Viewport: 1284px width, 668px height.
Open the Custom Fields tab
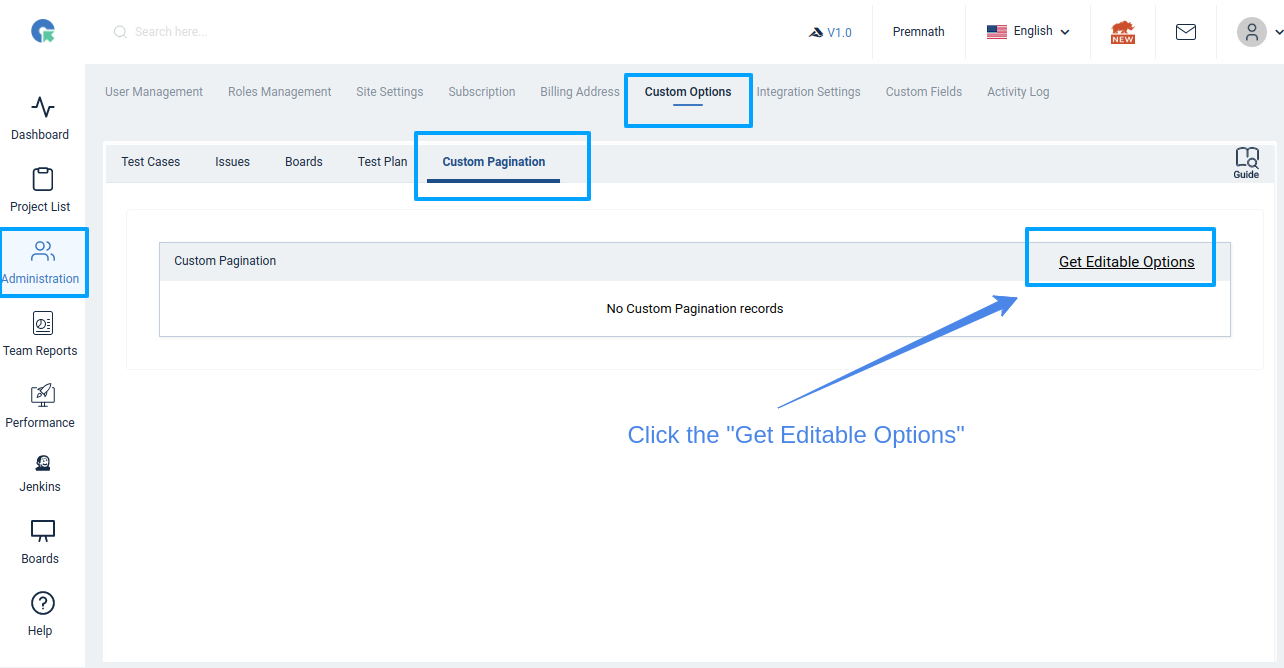coord(924,92)
